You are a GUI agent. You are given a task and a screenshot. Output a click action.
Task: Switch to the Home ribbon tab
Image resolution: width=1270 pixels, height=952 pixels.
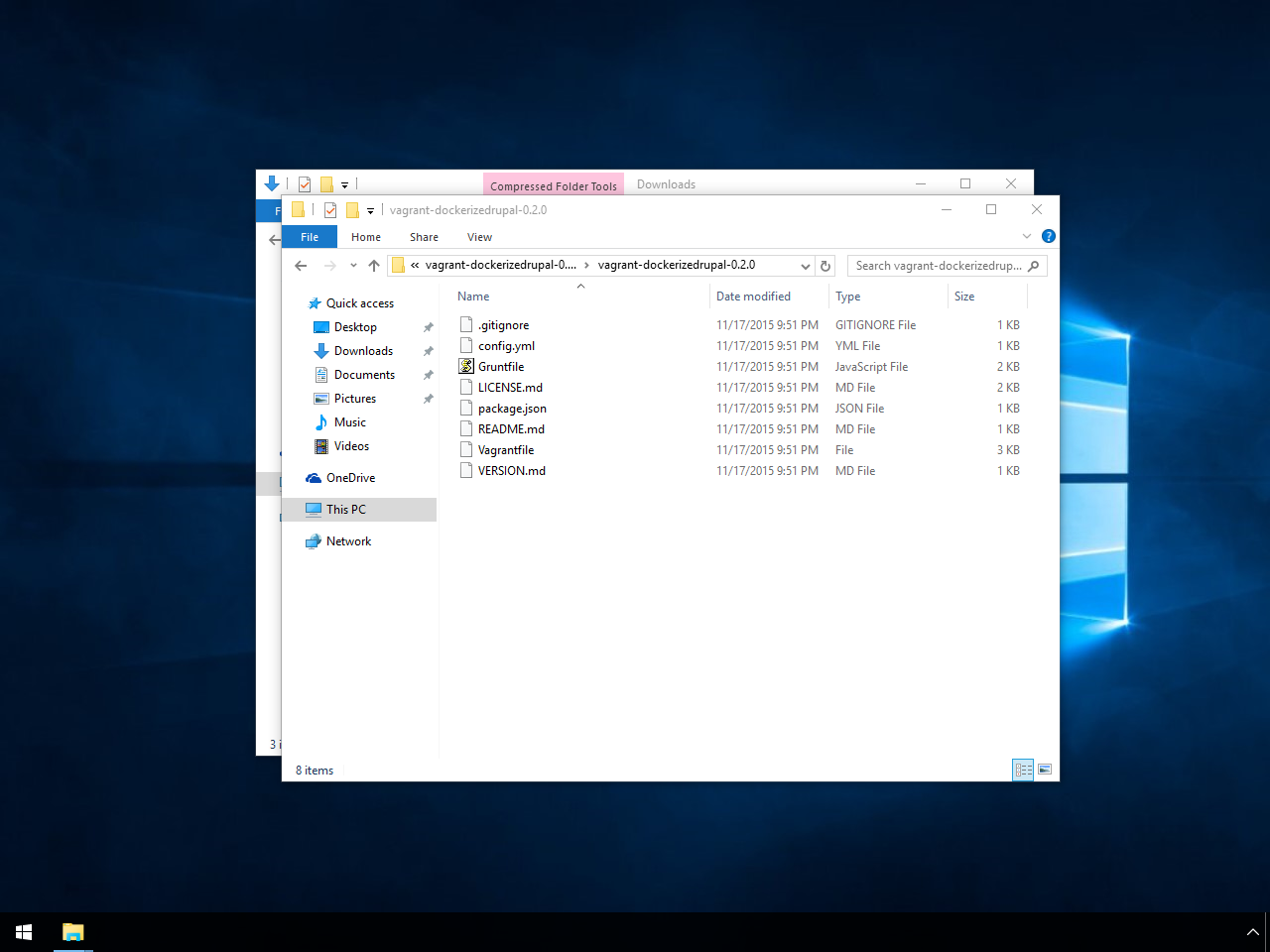pos(366,237)
